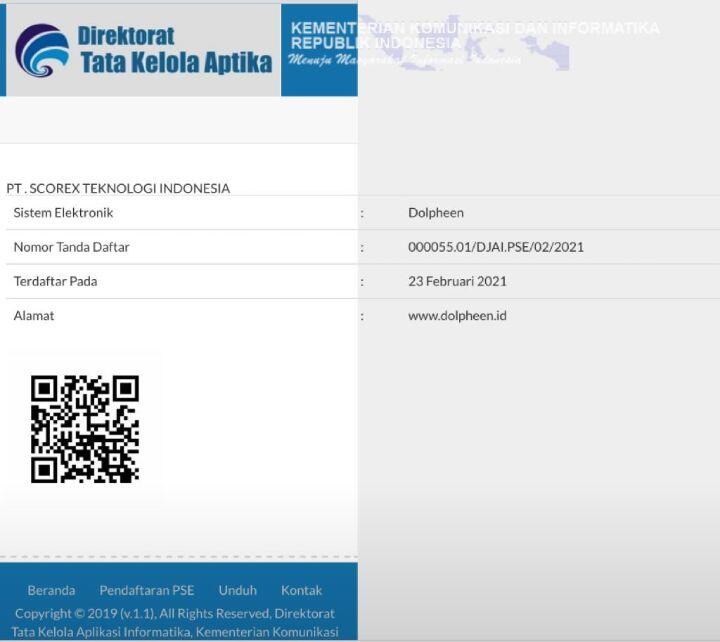
Task: Select the Terdaftar Pada label
Action: pos(56,281)
